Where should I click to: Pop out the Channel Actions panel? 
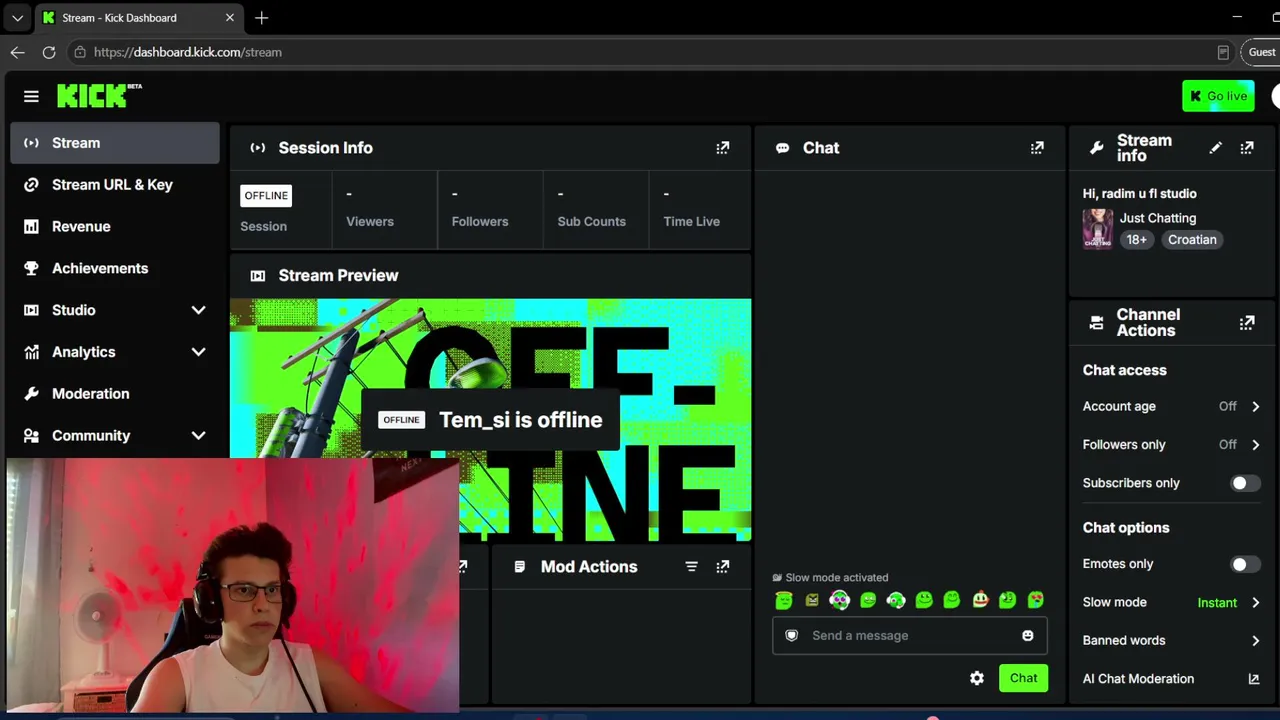tap(1247, 323)
